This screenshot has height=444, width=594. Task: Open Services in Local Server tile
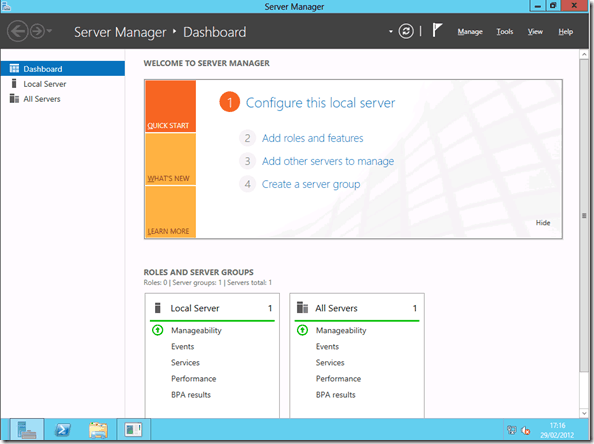click(x=185, y=363)
